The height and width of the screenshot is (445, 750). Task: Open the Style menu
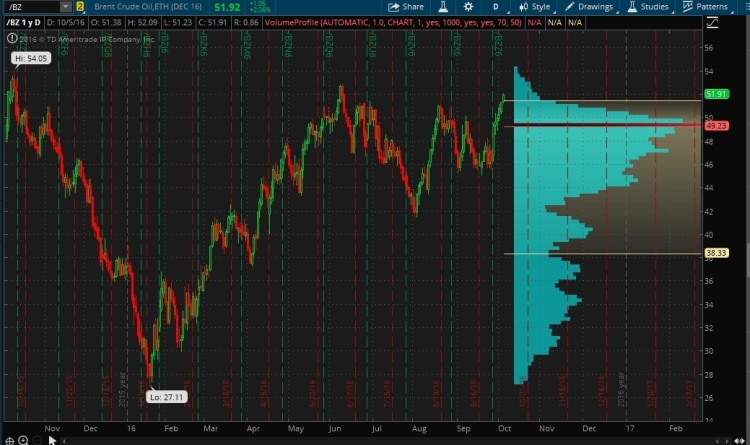534,6
